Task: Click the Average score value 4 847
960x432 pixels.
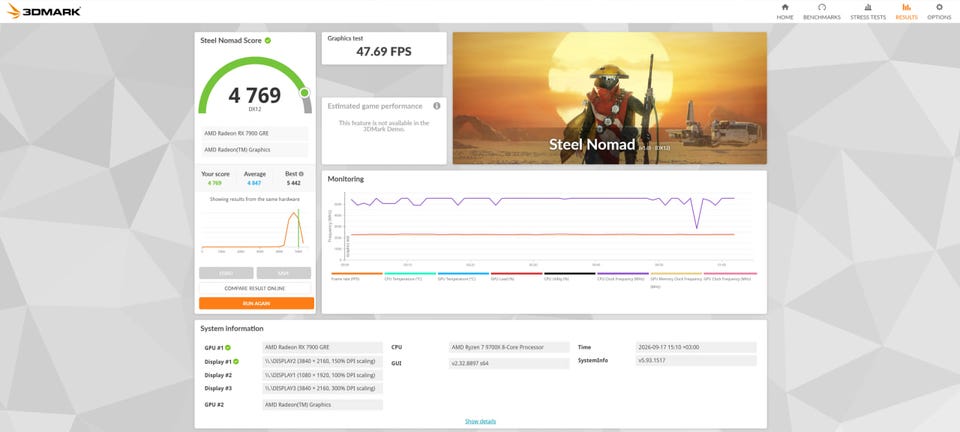Action: [254, 183]
